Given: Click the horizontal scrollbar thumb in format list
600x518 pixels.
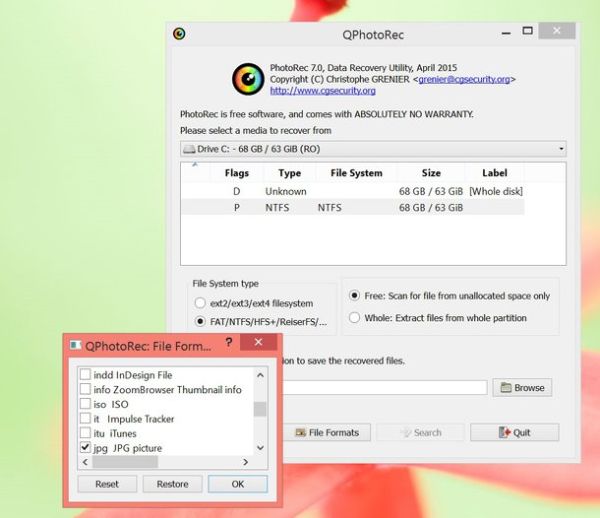Looking at the screenshot, I should (x=125, y=462).
